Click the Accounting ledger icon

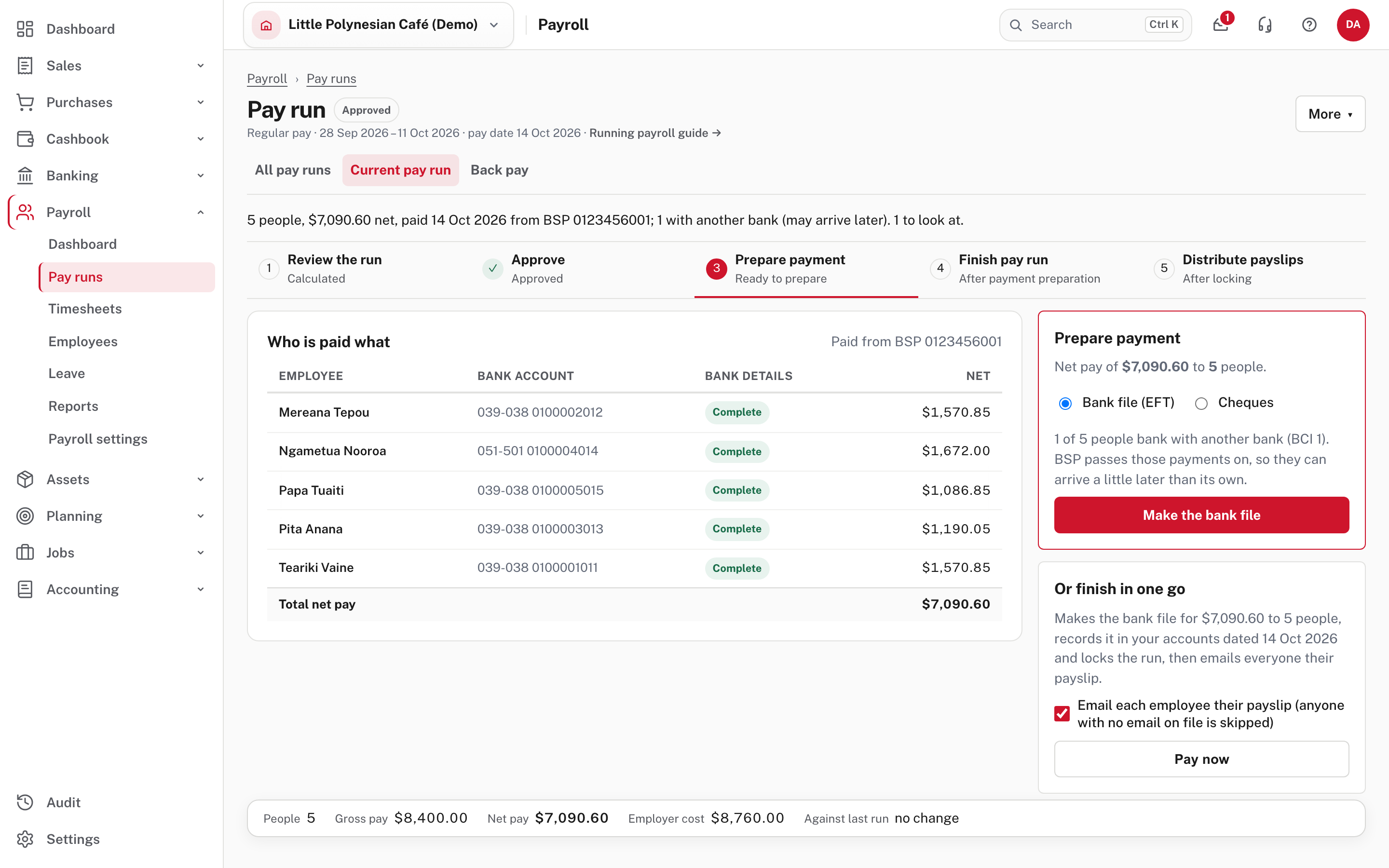tap(25, 590)
